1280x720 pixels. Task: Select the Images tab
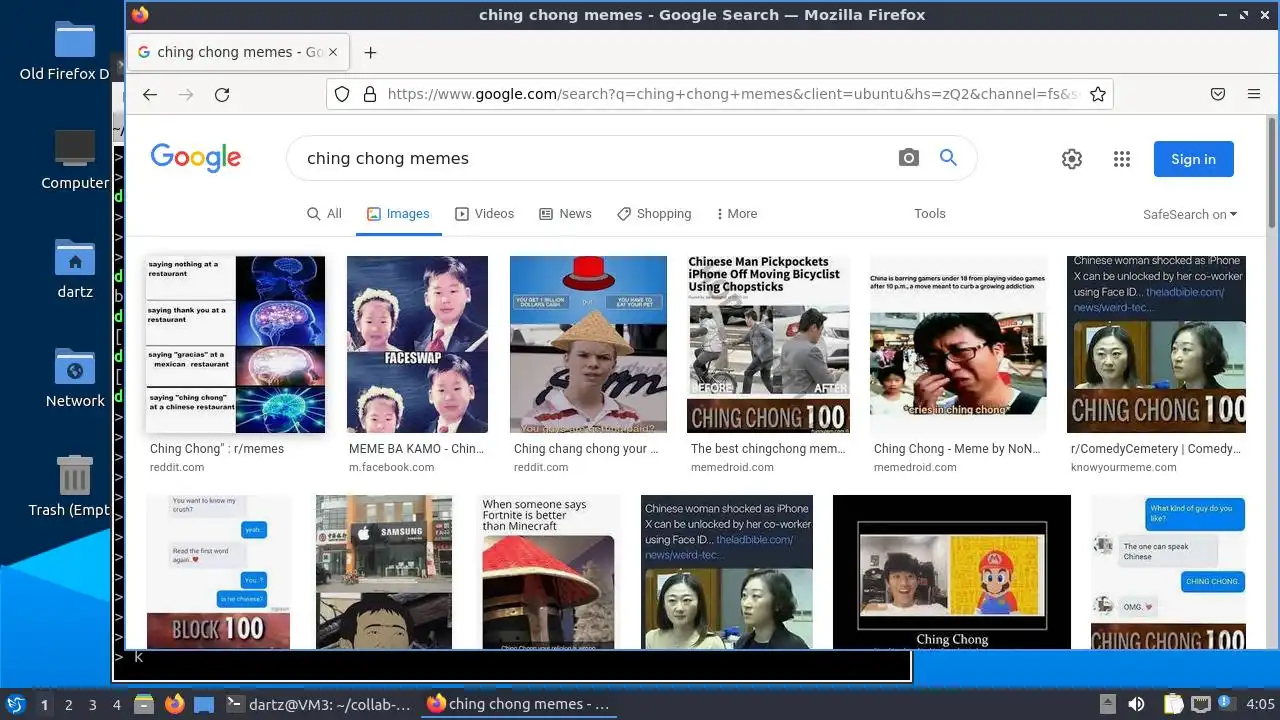[x=398, y=214]
